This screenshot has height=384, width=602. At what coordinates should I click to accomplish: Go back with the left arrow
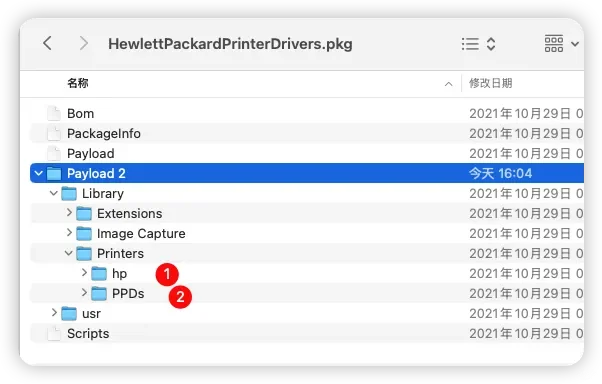point(47,43)
